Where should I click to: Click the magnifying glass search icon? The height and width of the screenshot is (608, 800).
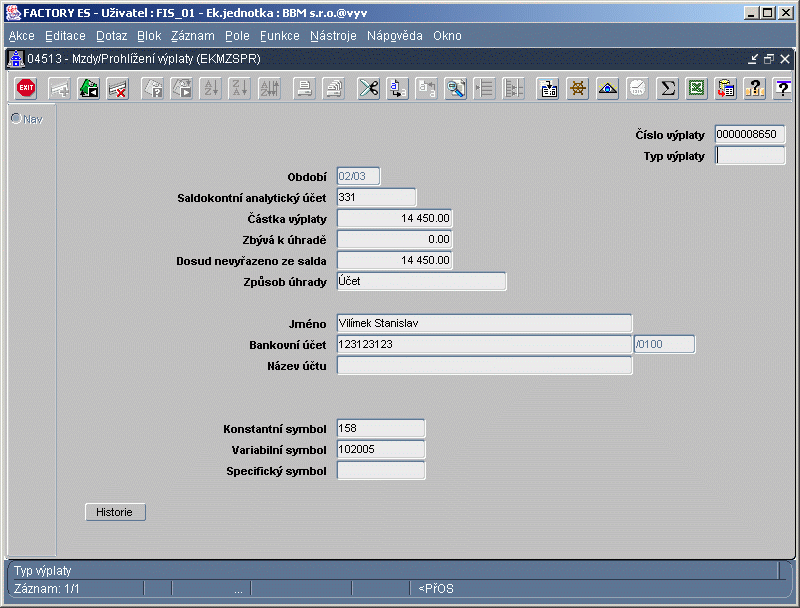click(456, 88)
